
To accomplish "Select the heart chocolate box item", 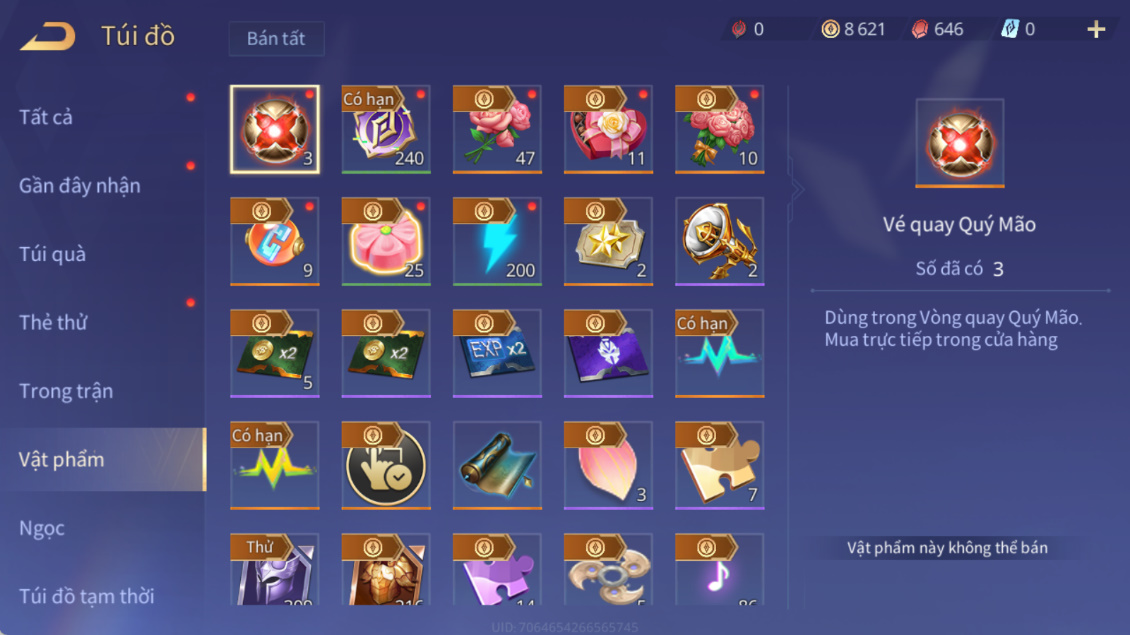I will 608,130.
